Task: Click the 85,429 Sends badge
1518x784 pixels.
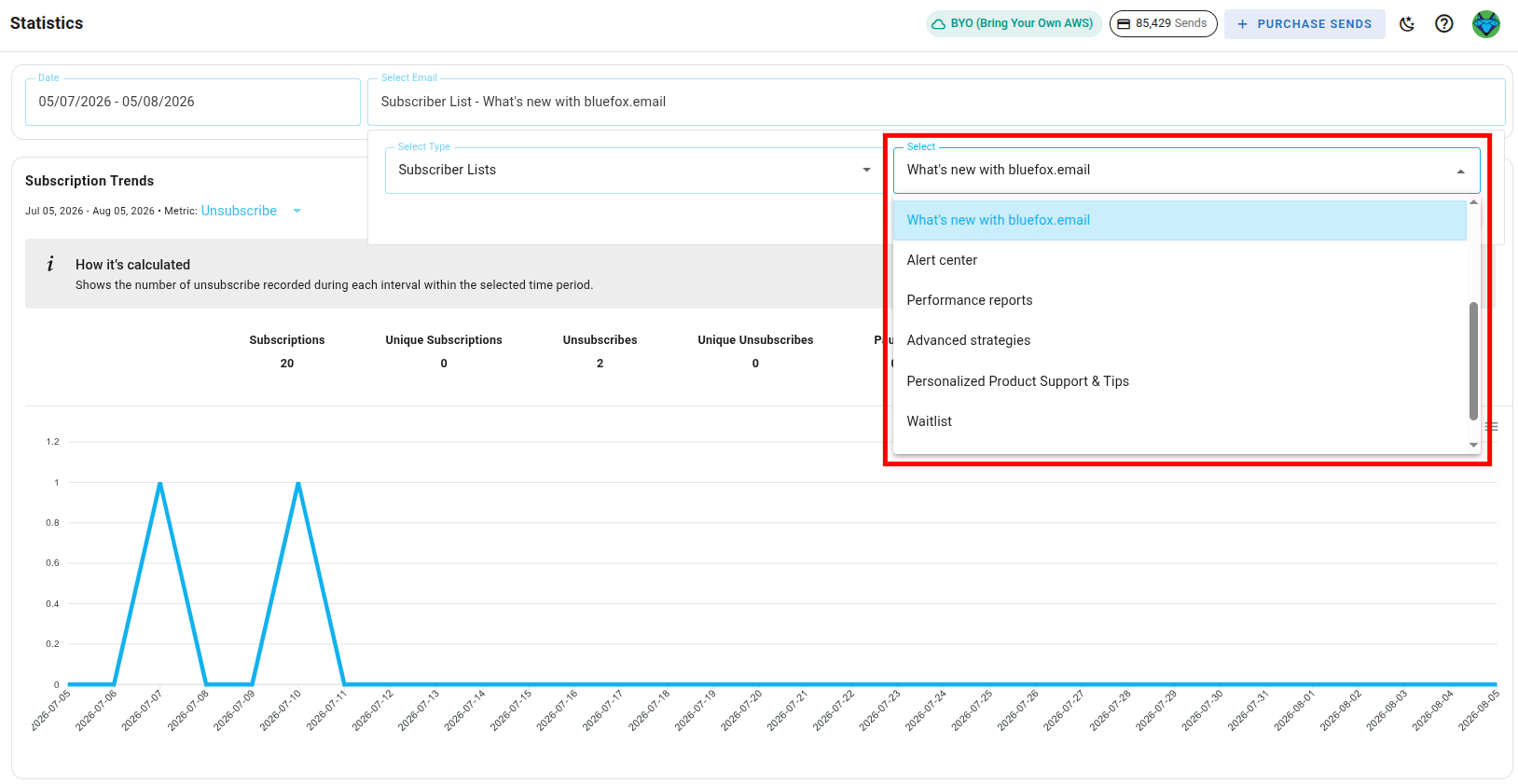Action: tap(1163, 23)
